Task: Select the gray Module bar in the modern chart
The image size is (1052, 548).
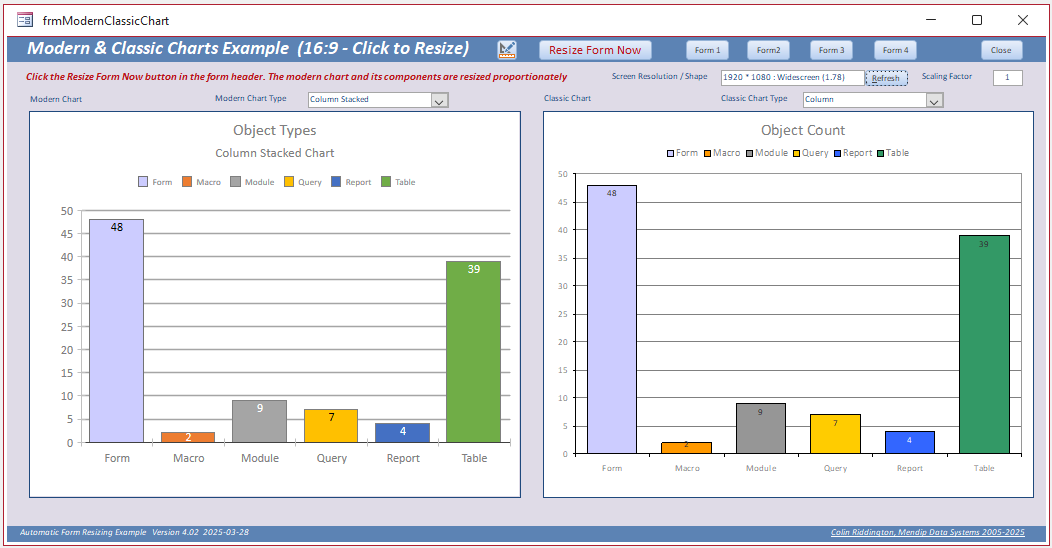Action: click(260, 422)
